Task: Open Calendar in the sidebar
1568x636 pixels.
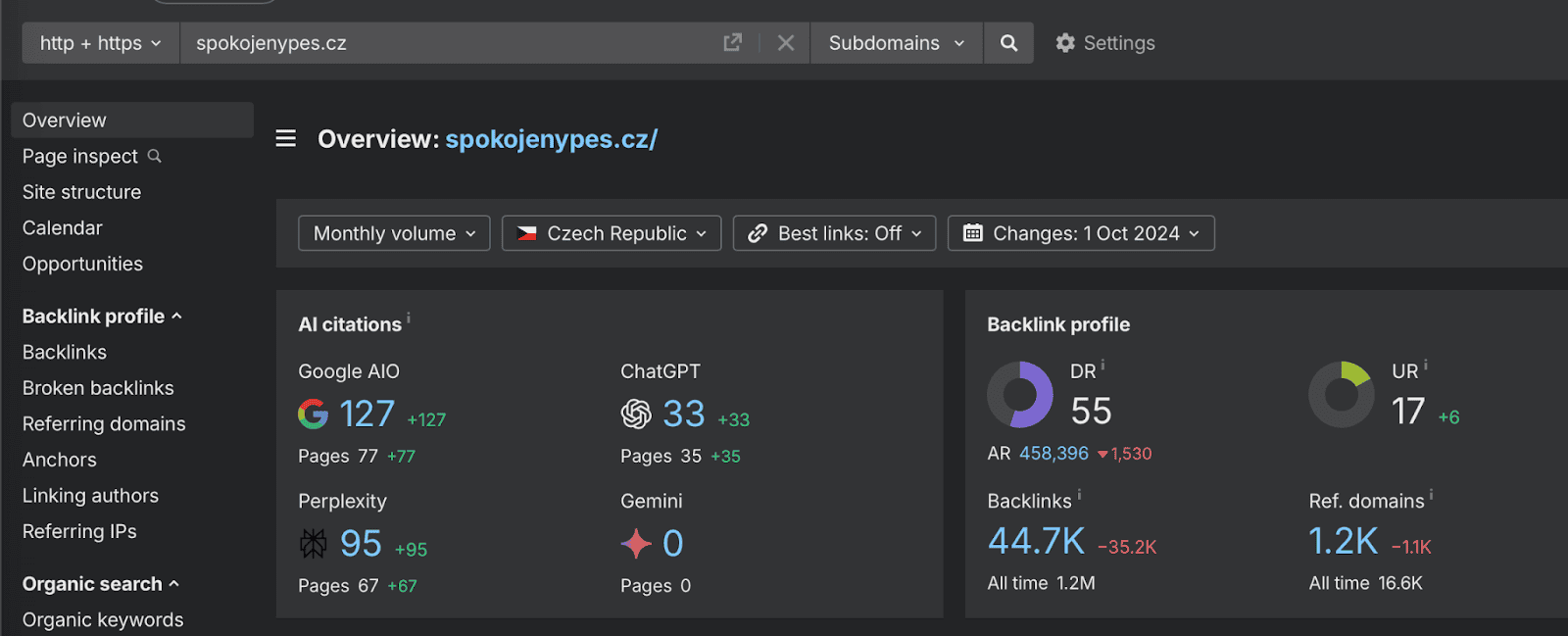Action: pos(63,228)
